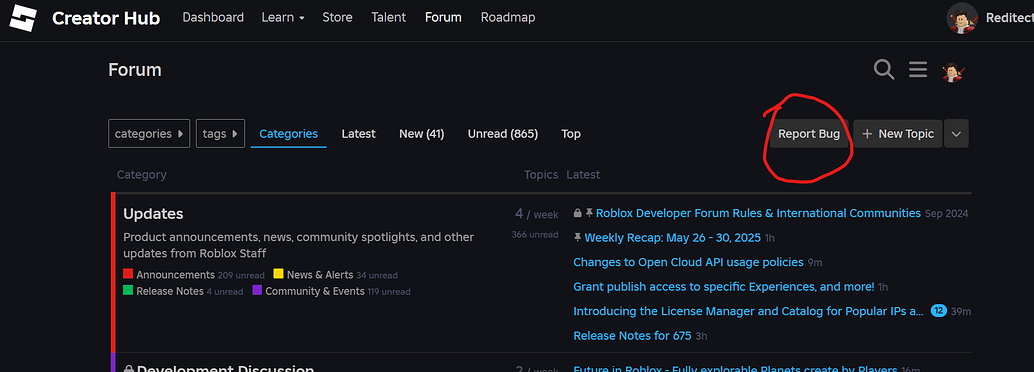Go to Dashboard in top navigation
1034x372 pixels.
coord(213,17)
